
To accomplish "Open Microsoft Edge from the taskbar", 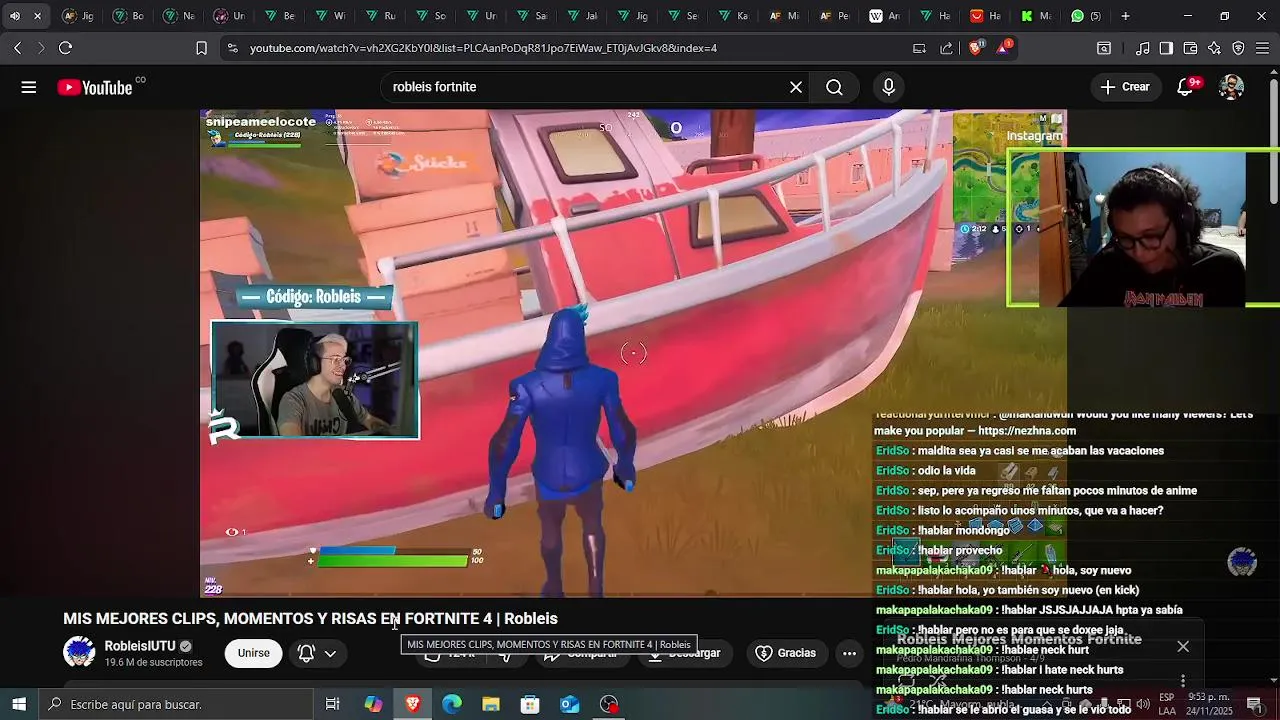I will (452, 704).
